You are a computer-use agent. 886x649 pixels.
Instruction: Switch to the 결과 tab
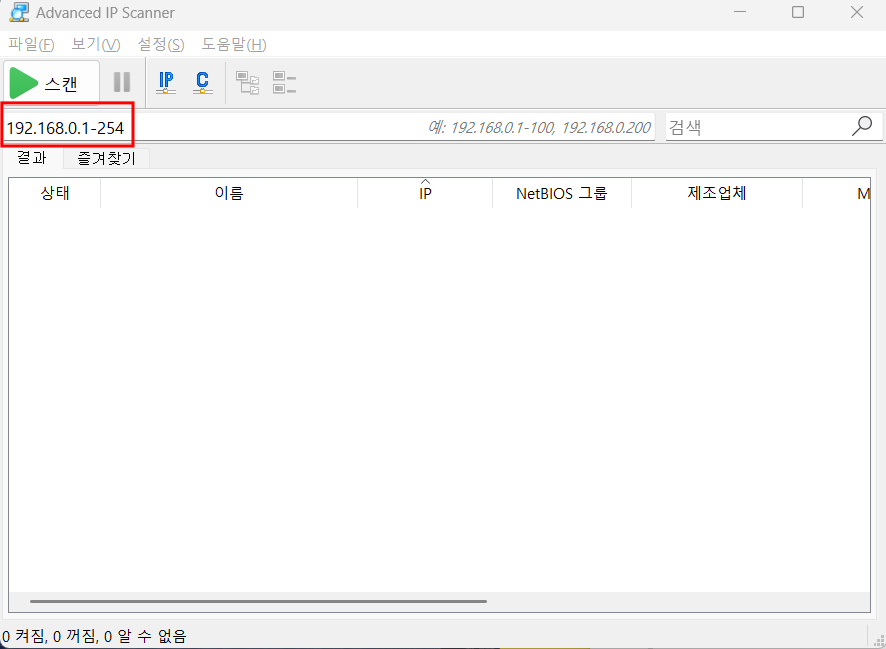(x=32, y=158)
